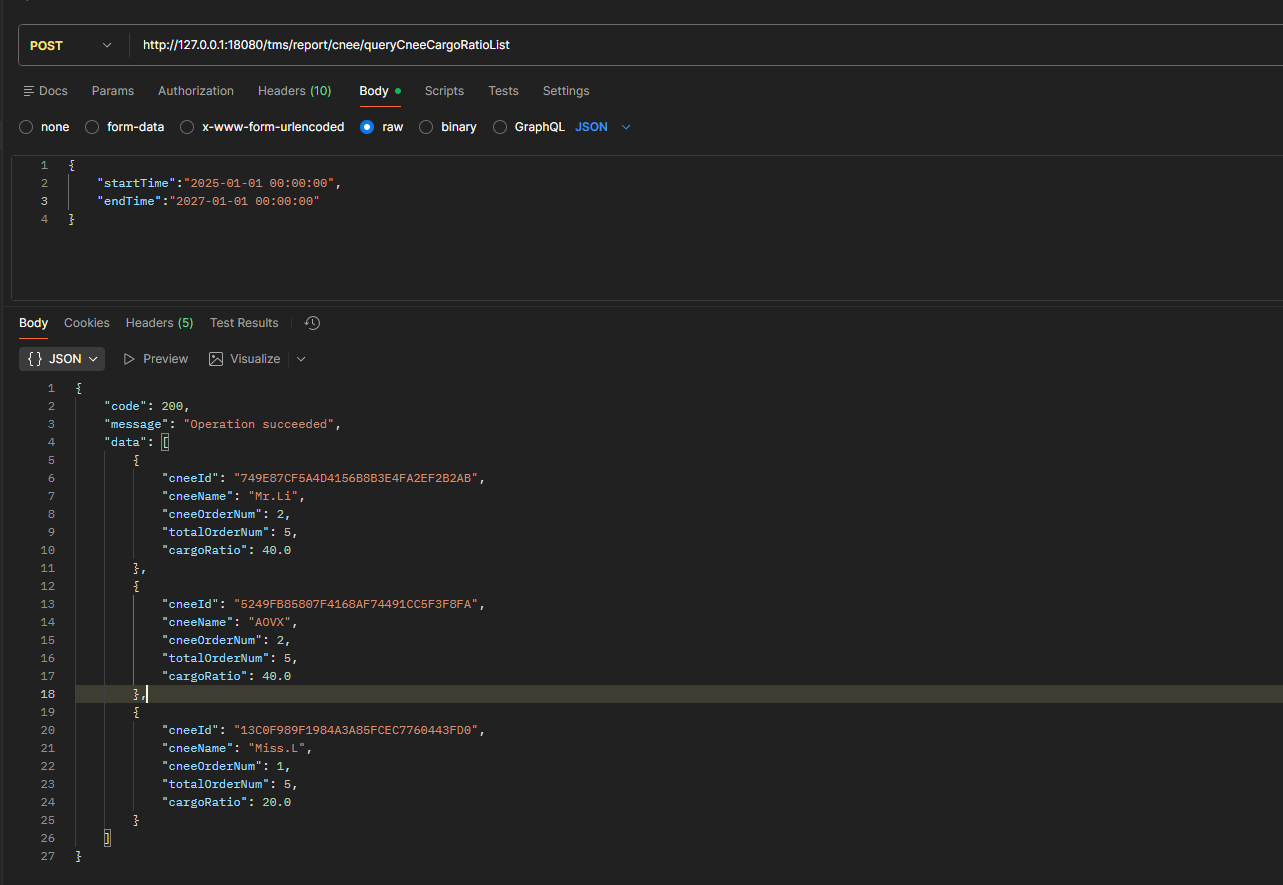This screenshot has height=885, width=1283.
Task: Go to the Scripts tab
Action: pos(444,91)
